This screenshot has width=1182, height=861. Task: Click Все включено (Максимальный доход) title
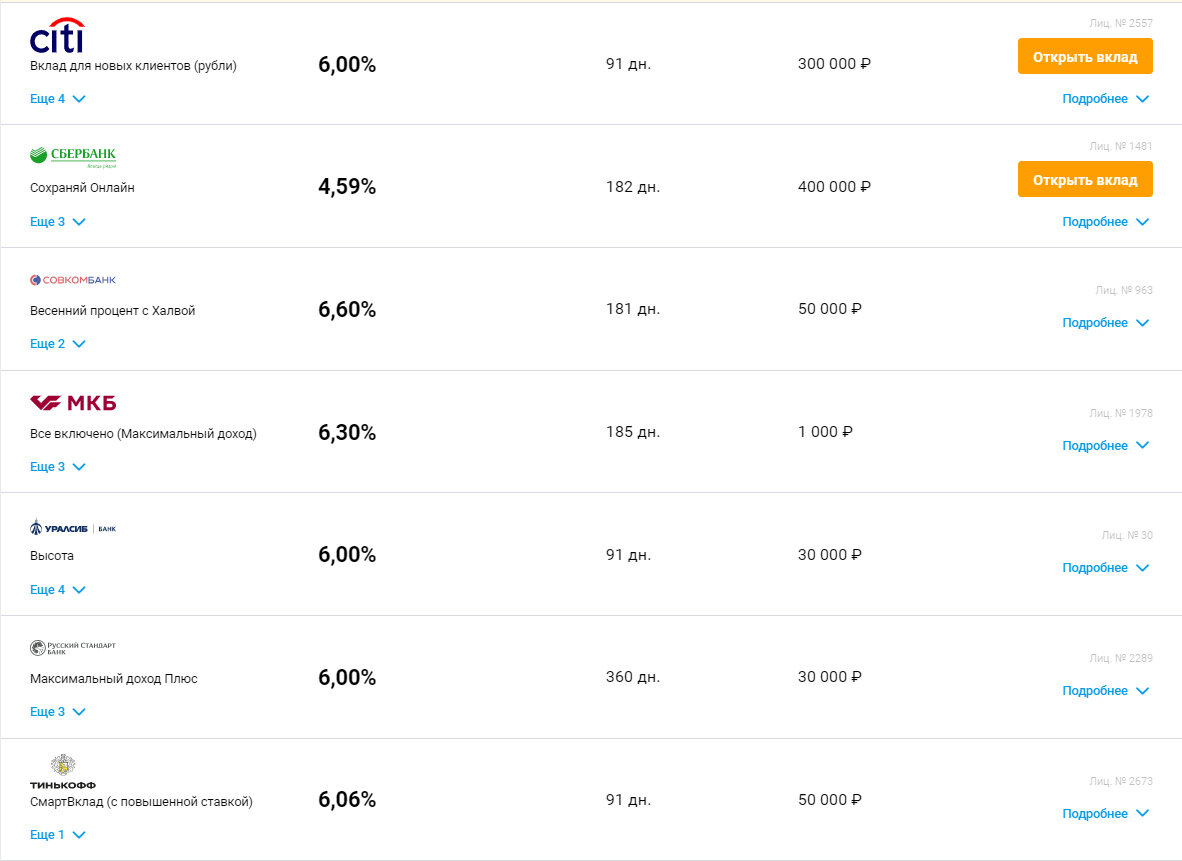pyautogui.click(x=143, y=434)
